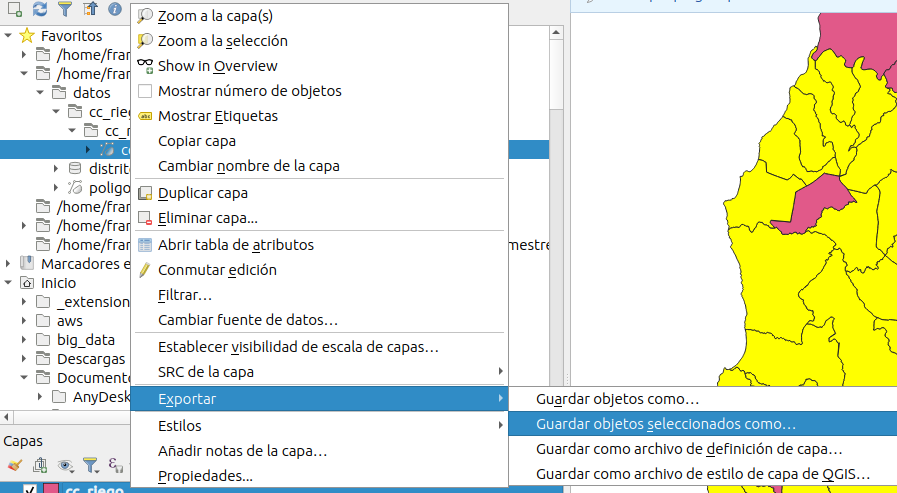Collapse the Favoritos tree node
897x493 pixels.
9,36
